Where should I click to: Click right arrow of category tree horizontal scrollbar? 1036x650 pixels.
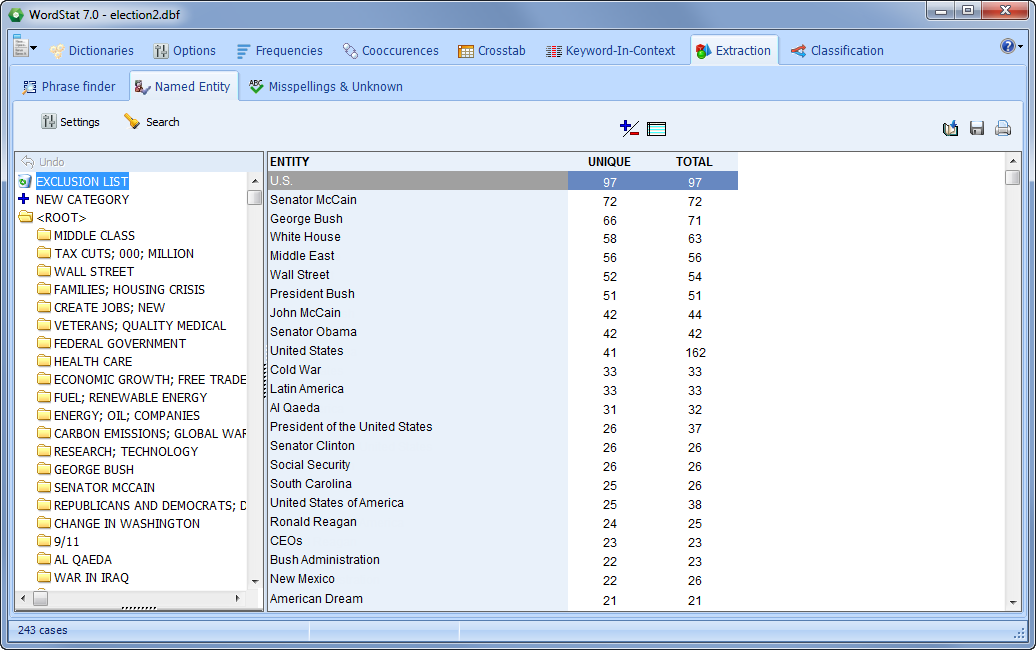pyautogui.click(x=237, y=598)
